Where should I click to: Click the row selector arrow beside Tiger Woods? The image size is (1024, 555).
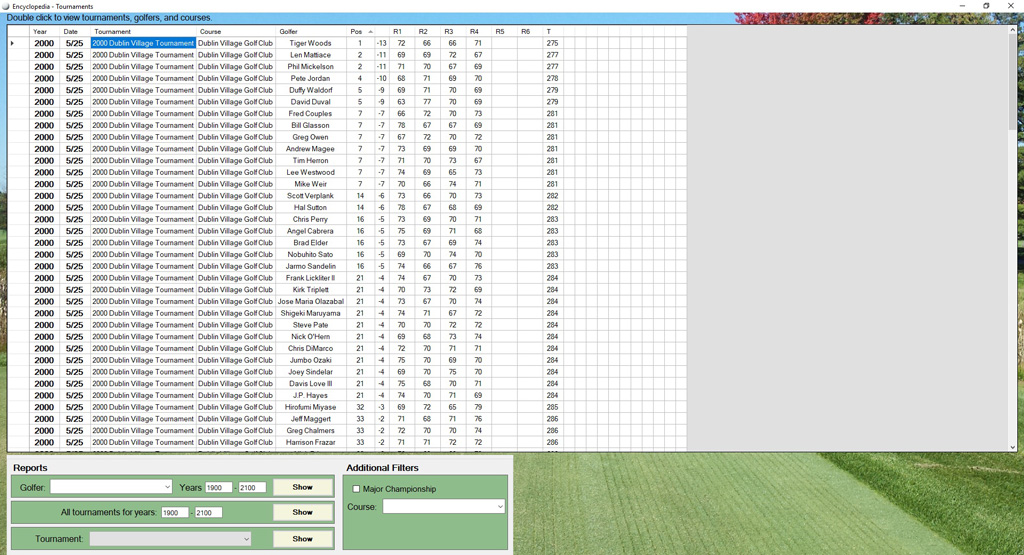[x=13, y=44]
